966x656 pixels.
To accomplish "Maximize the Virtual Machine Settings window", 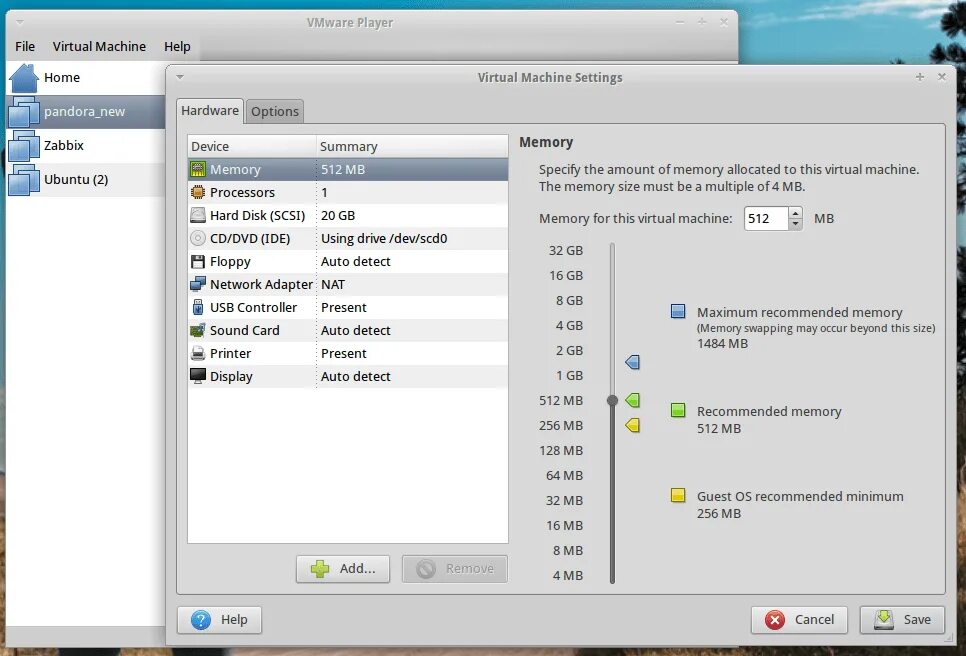I will point(920,77).
